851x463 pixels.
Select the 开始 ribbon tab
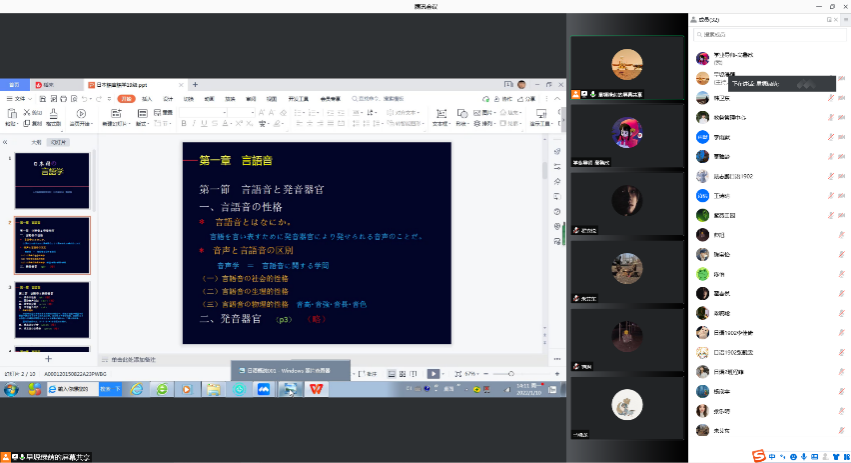pyautogui.click(x=125, y=99)
